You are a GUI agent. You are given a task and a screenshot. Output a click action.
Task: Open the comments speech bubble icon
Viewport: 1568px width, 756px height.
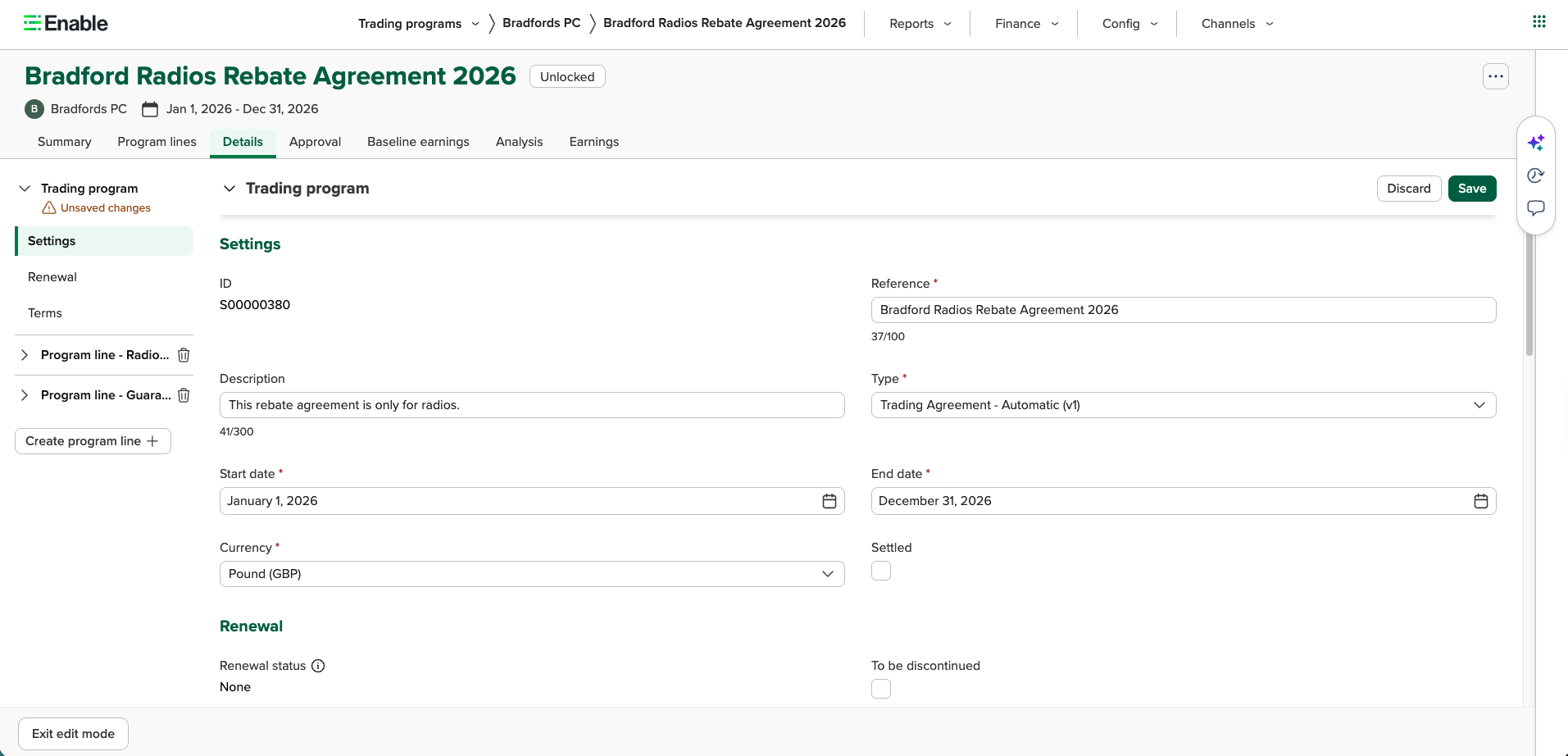pyautogui.click(x=1536, y=208)
